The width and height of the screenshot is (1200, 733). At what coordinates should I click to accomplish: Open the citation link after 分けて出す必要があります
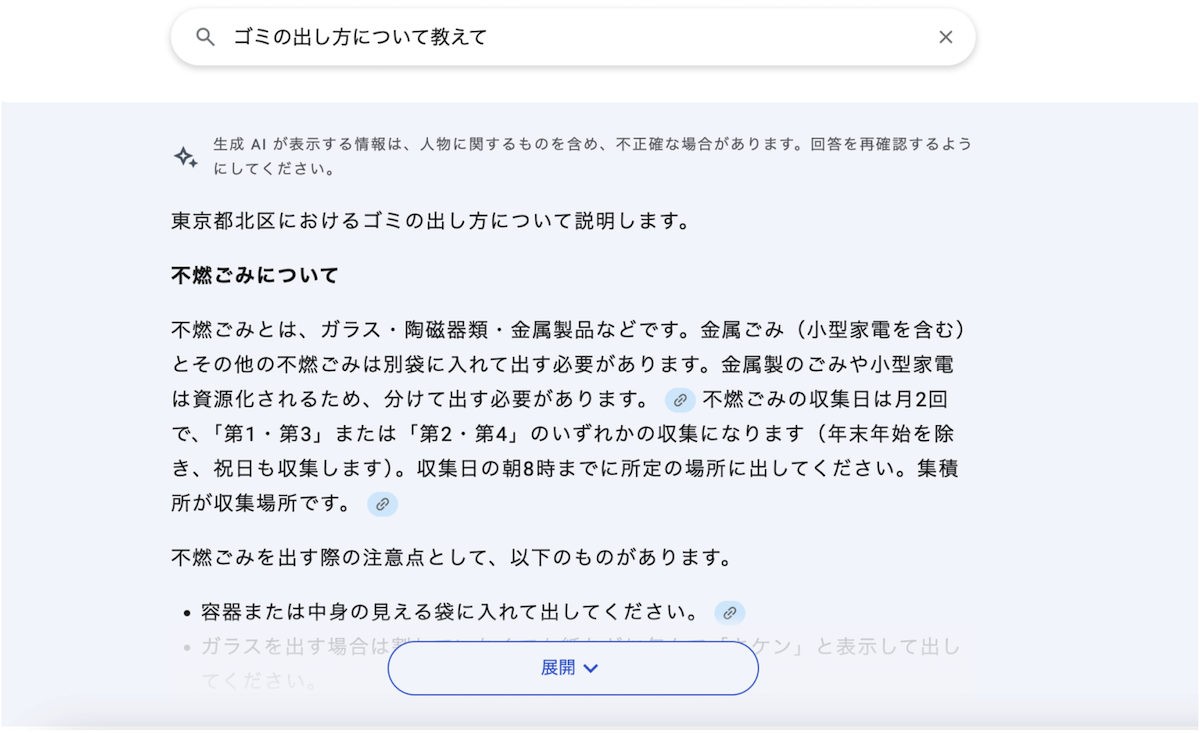coord(680,400)
